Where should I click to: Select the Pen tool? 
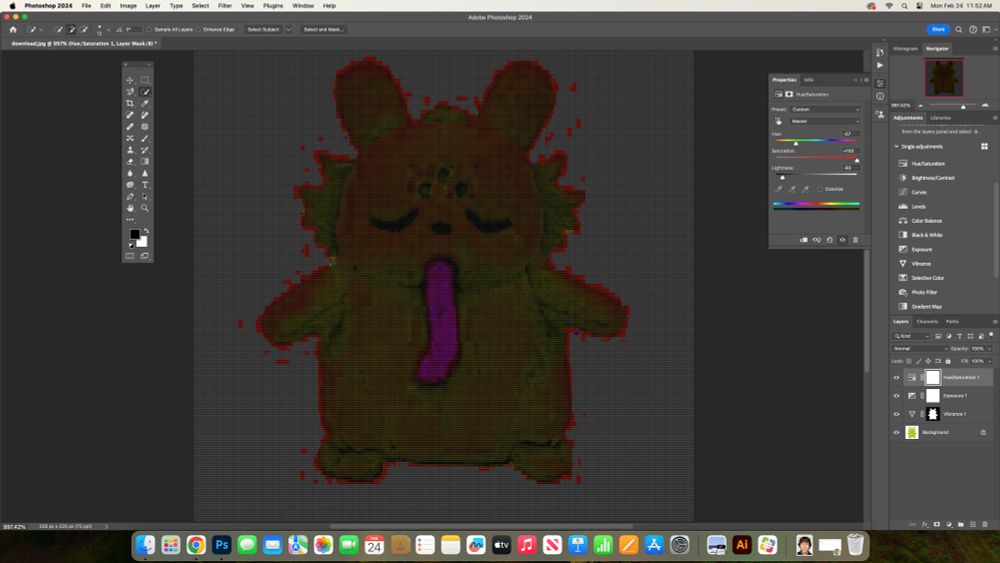point(130,196)
